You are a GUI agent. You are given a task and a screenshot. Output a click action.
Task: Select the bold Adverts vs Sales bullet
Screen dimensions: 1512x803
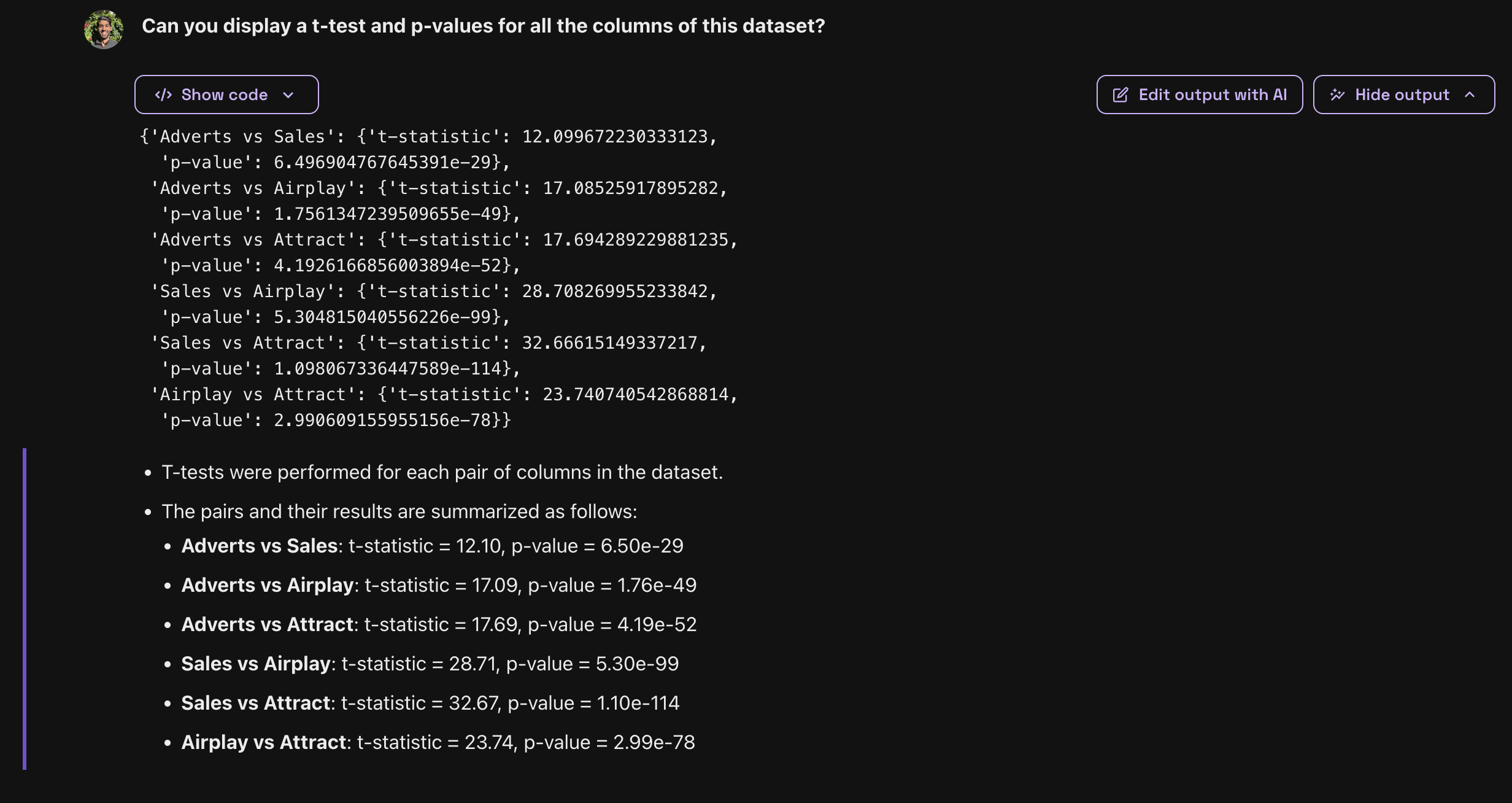coord(260,546)
